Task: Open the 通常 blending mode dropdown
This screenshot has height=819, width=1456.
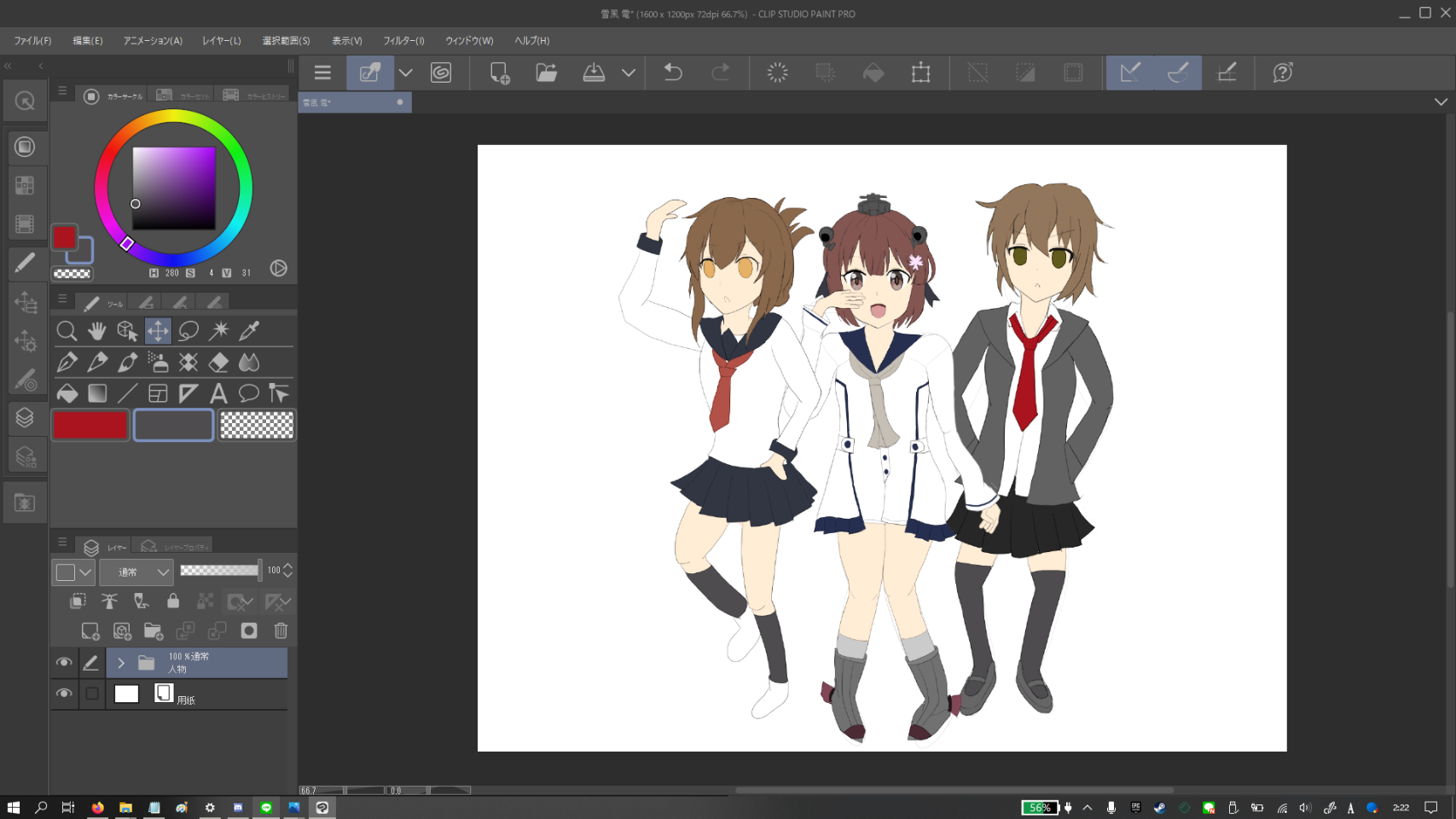Action: (136, 572)
